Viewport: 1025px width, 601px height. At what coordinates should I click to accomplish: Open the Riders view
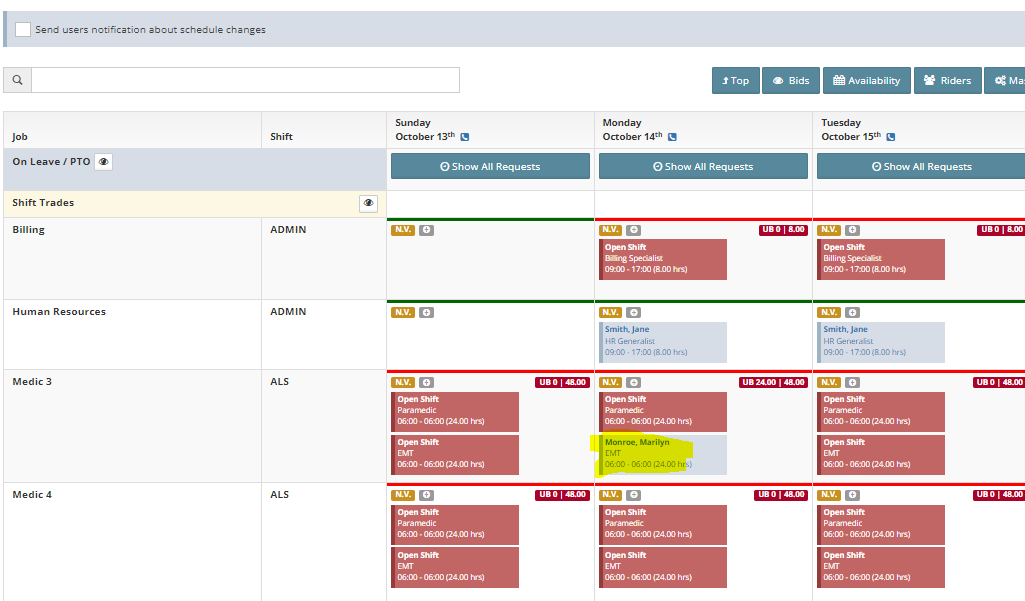tap(947, 81)
